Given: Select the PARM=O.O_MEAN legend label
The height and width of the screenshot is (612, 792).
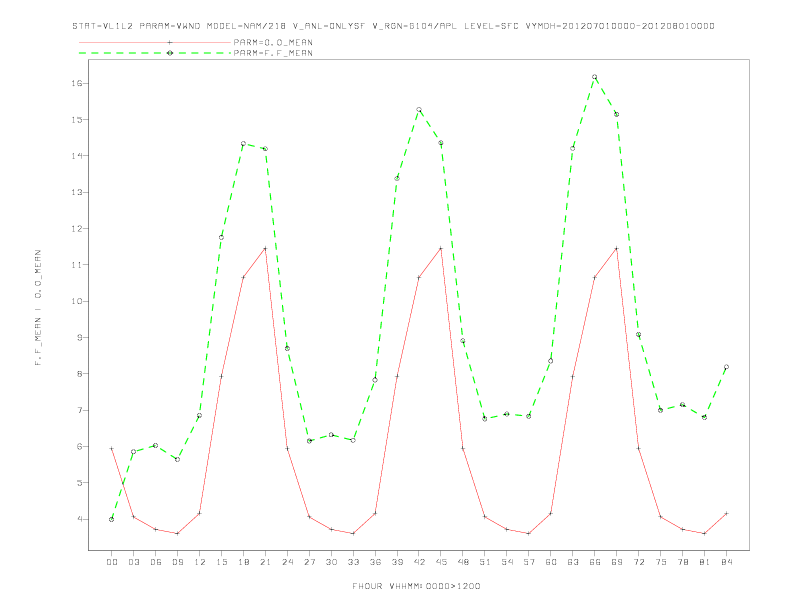Looking at the screenshot, I should click(273, 42).
